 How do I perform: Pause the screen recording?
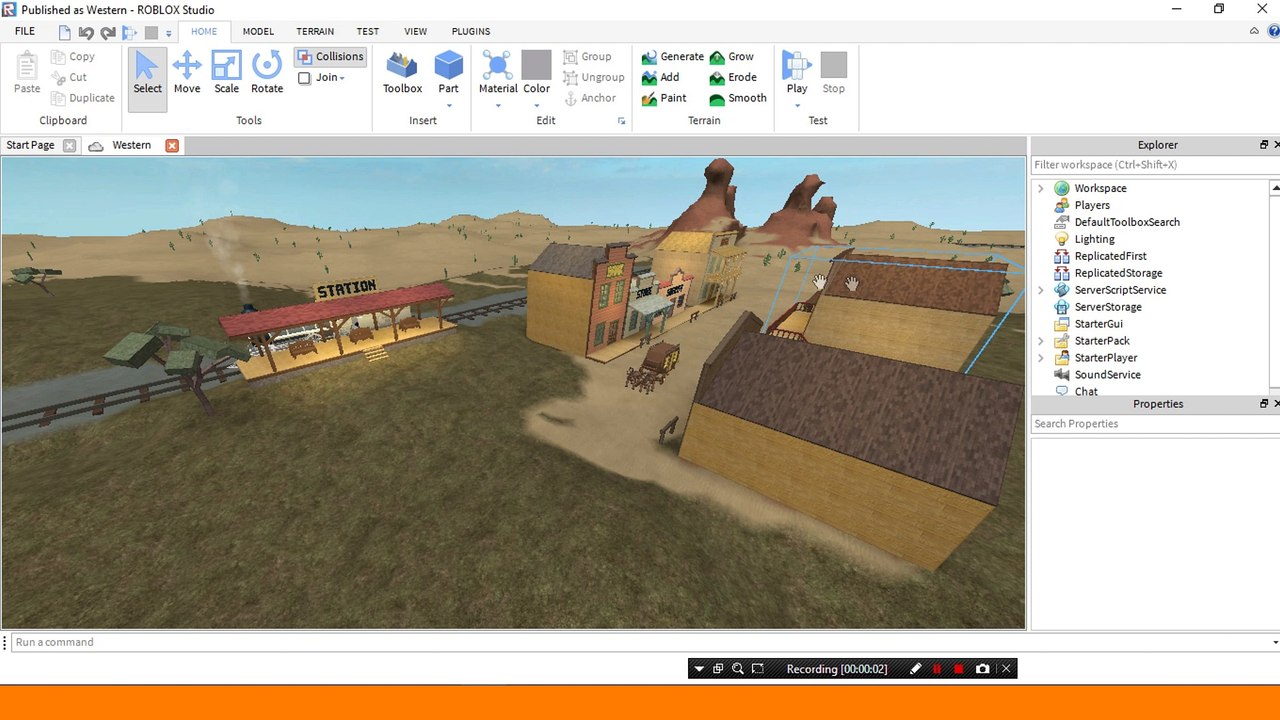click(x=937, y=669)
